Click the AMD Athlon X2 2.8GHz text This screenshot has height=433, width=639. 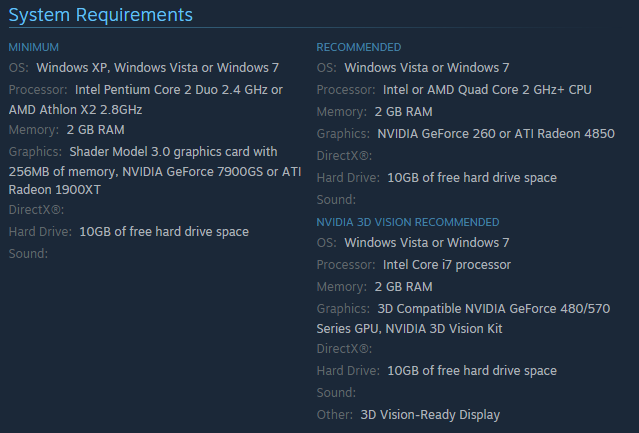tap(76, 110)
